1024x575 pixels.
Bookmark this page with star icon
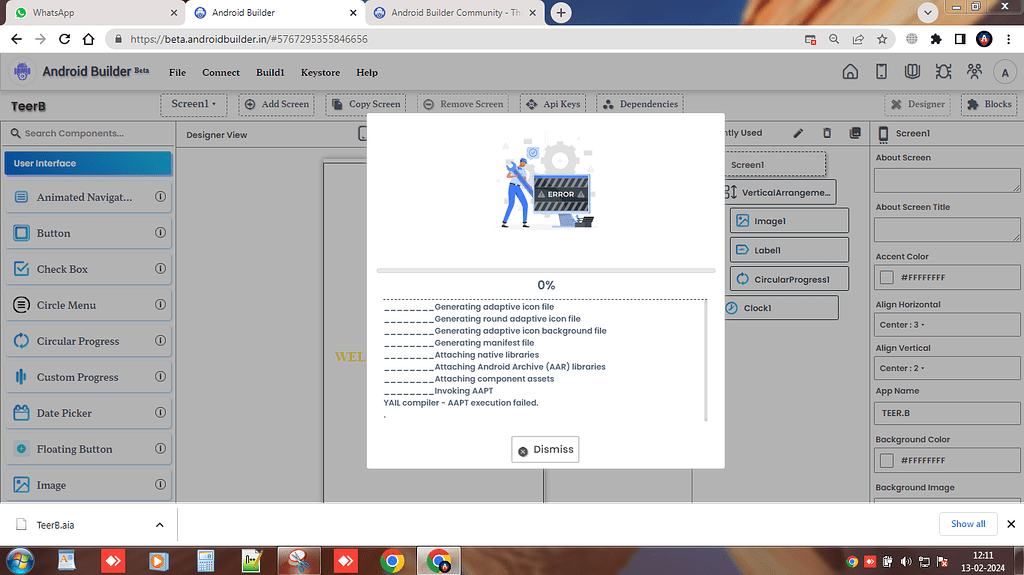pos(882,39)
